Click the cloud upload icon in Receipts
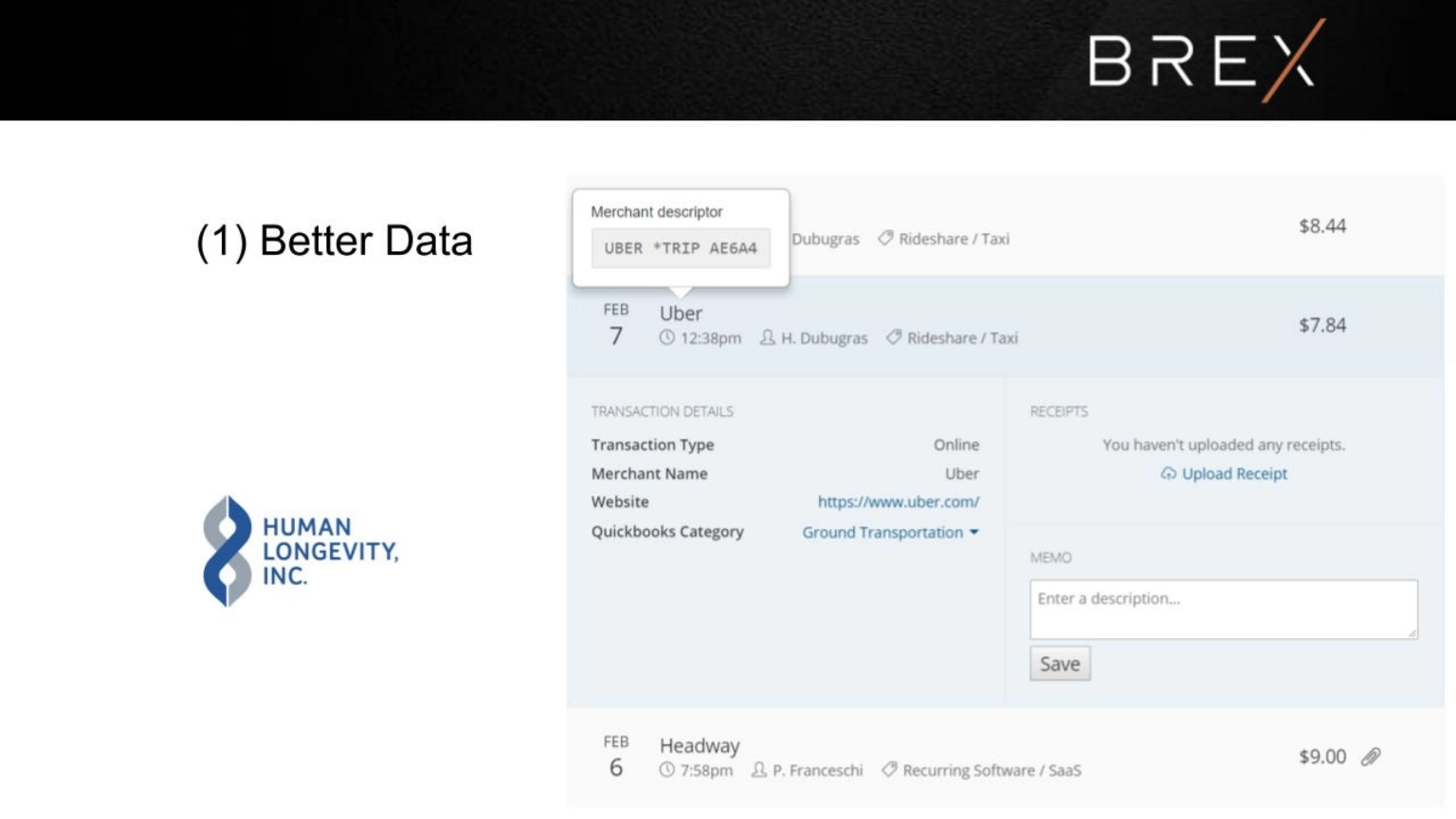The width and height of the screenshot is (1456, 819). click(x=1169, y=473)
